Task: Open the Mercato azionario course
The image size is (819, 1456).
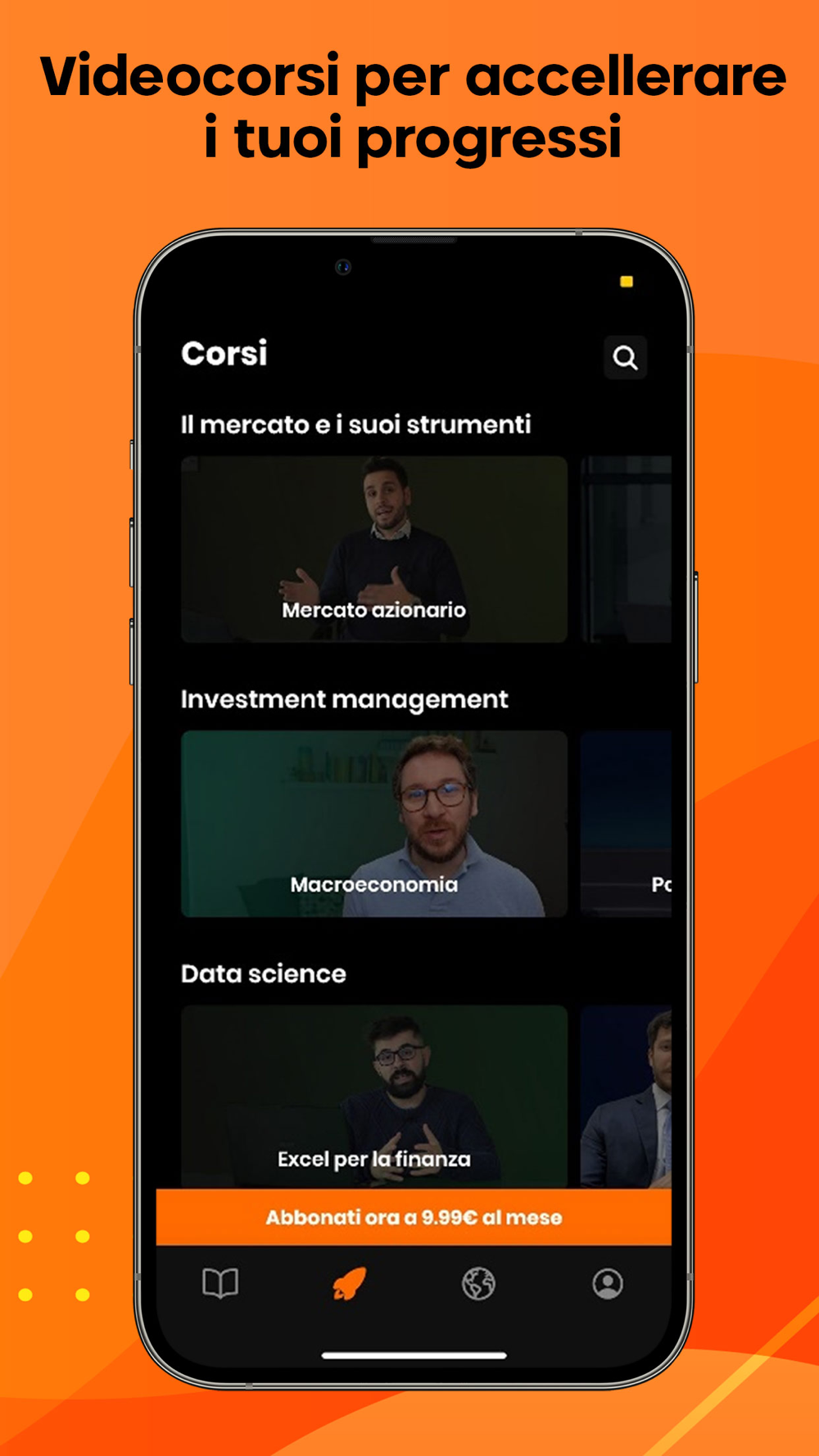Action: point(373,549)
